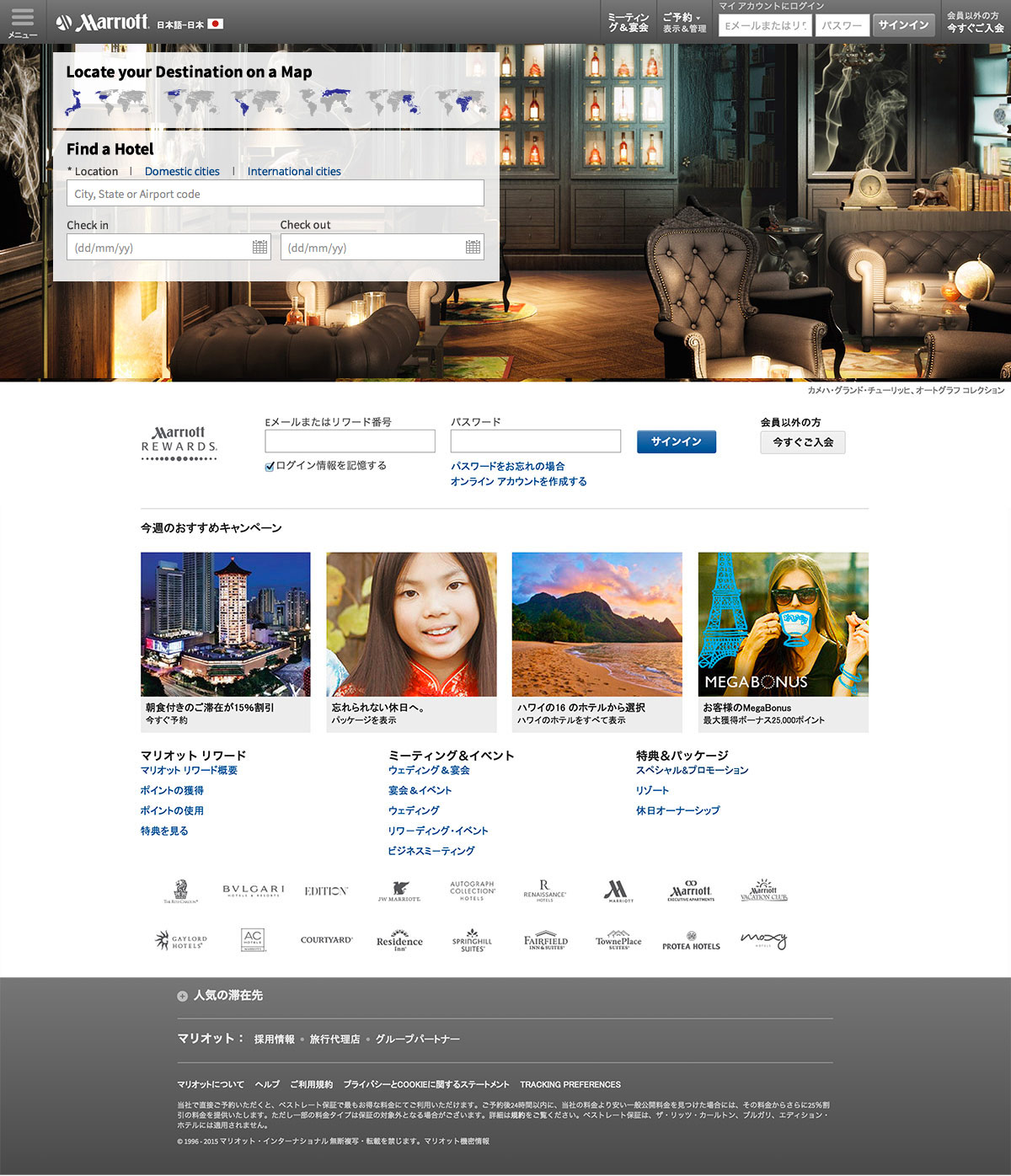Open the Moxy Hotels brand logo
Viewport: 1011px width, 1176px height.
click(x=763, y=940)
